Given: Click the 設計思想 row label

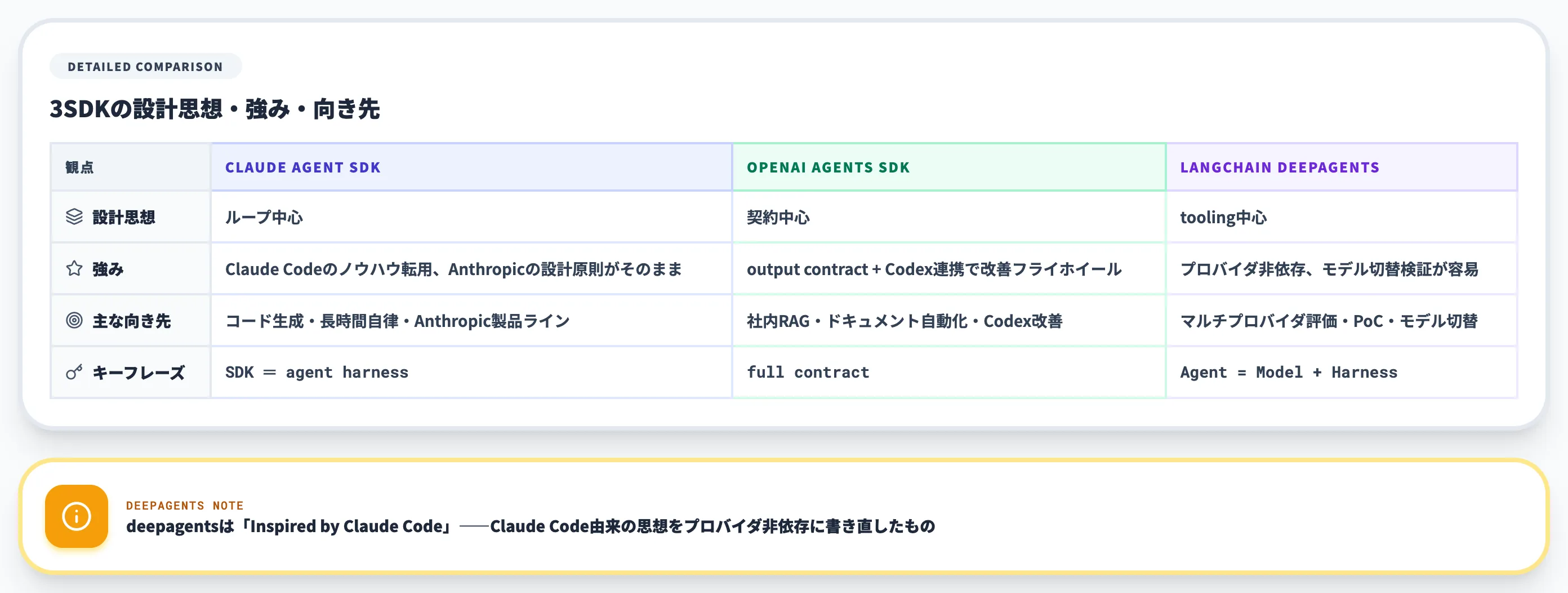Looking at the screenshot, I should pos(123,218).
